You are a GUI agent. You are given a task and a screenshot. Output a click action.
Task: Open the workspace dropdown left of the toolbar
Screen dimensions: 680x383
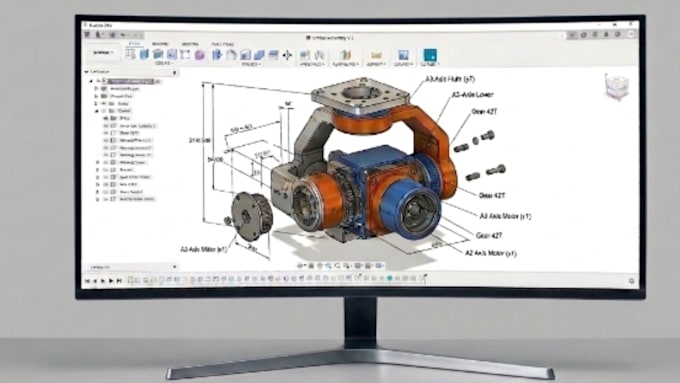103,53
